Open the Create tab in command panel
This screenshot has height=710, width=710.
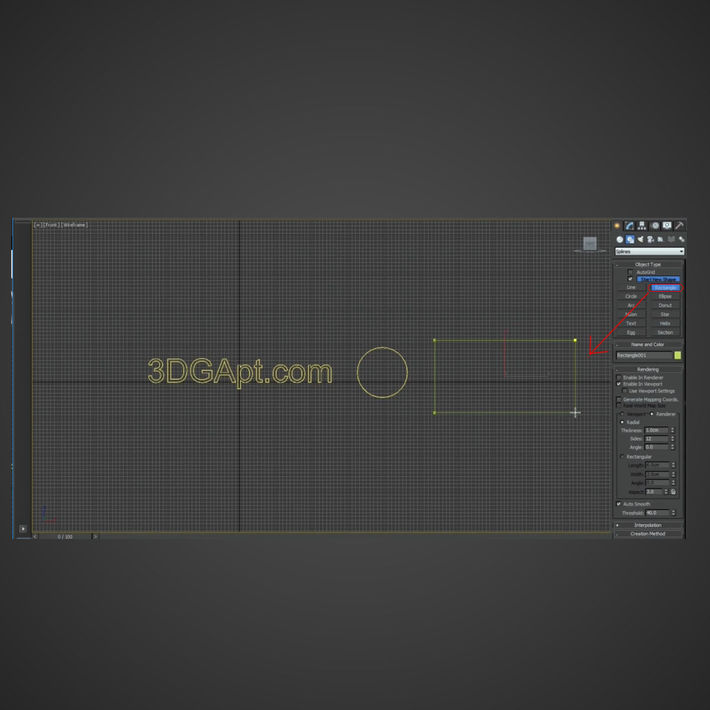[x=617, y=225]
